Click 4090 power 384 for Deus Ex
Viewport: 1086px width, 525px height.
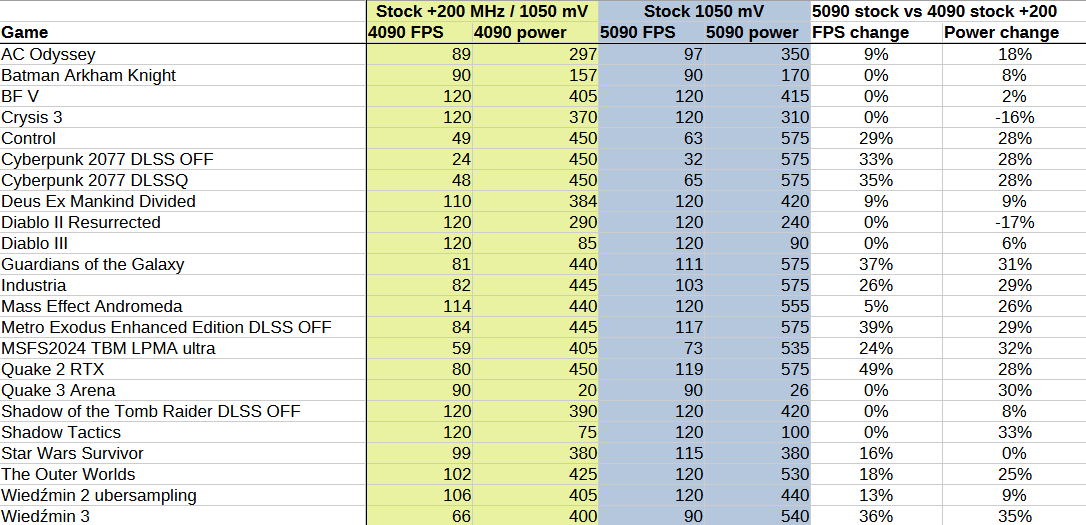535,201
